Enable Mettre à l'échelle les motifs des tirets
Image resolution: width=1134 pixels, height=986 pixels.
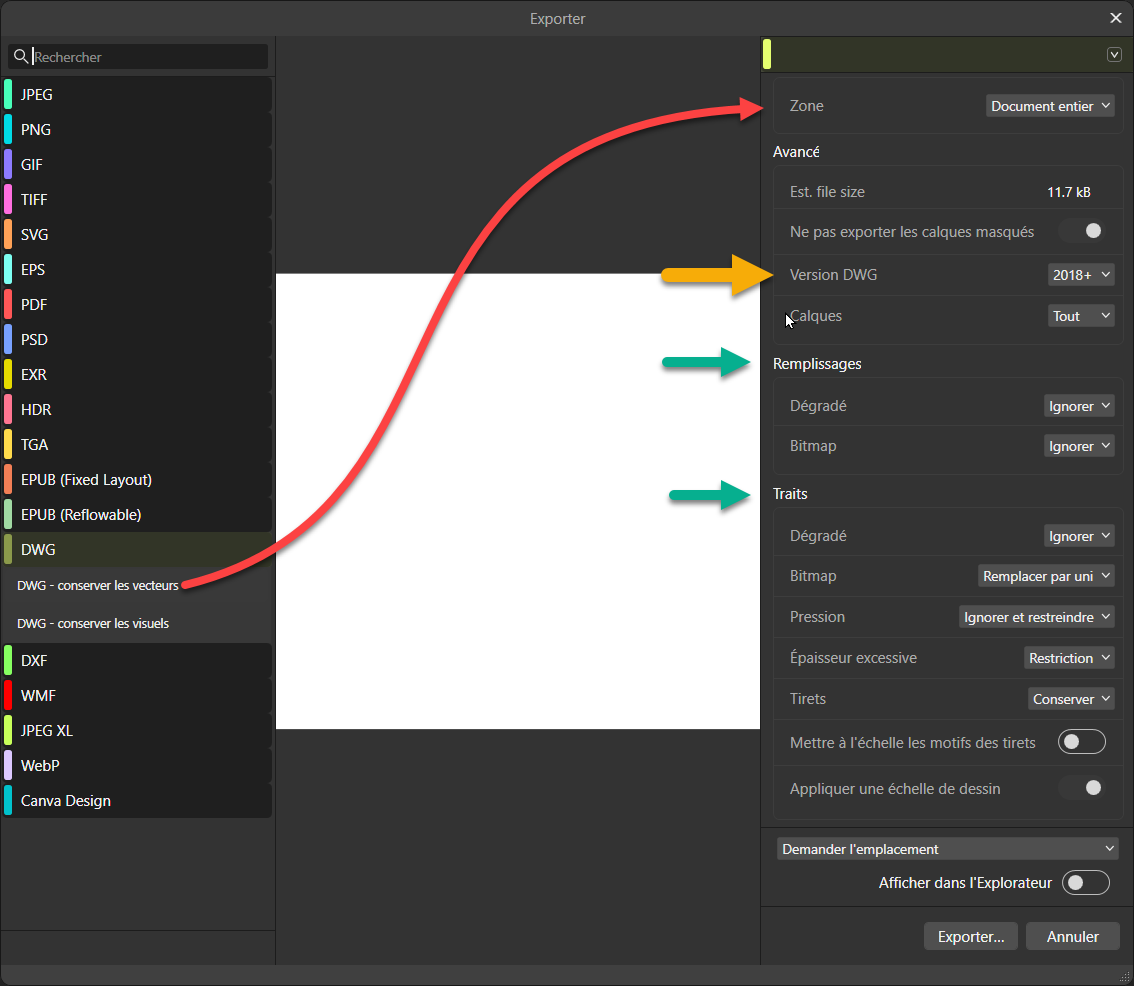1082,742
